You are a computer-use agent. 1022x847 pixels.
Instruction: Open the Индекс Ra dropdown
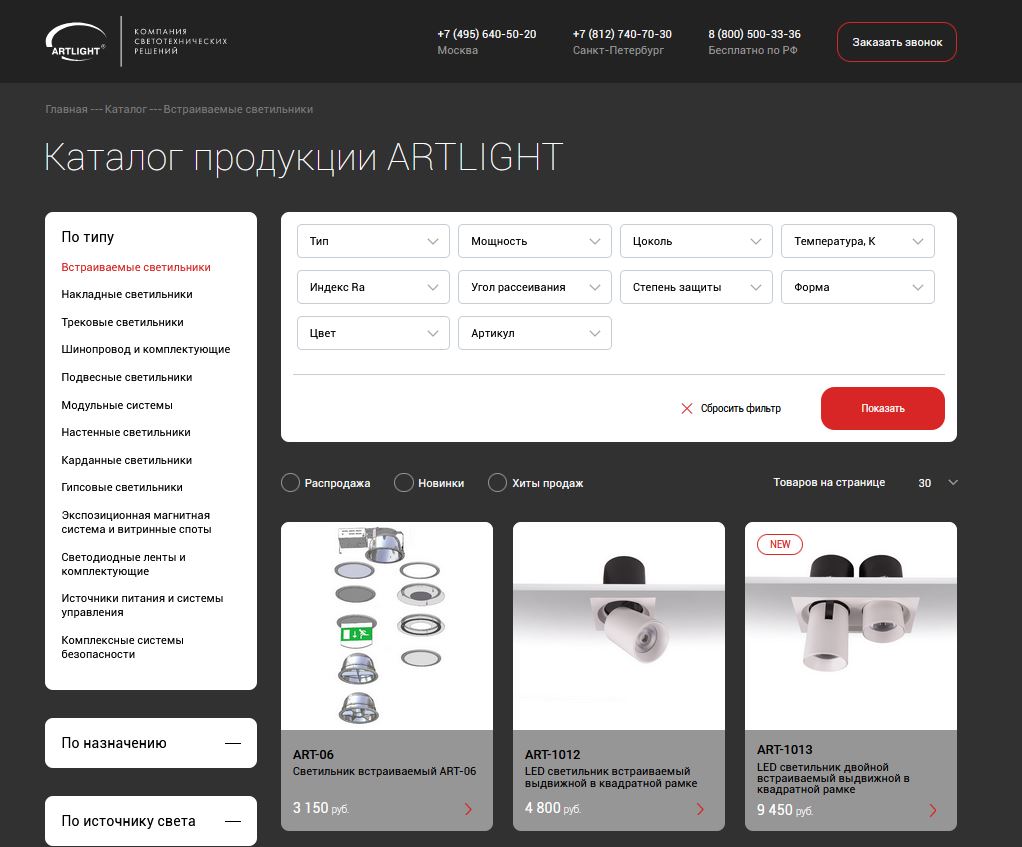coord(373,287)
